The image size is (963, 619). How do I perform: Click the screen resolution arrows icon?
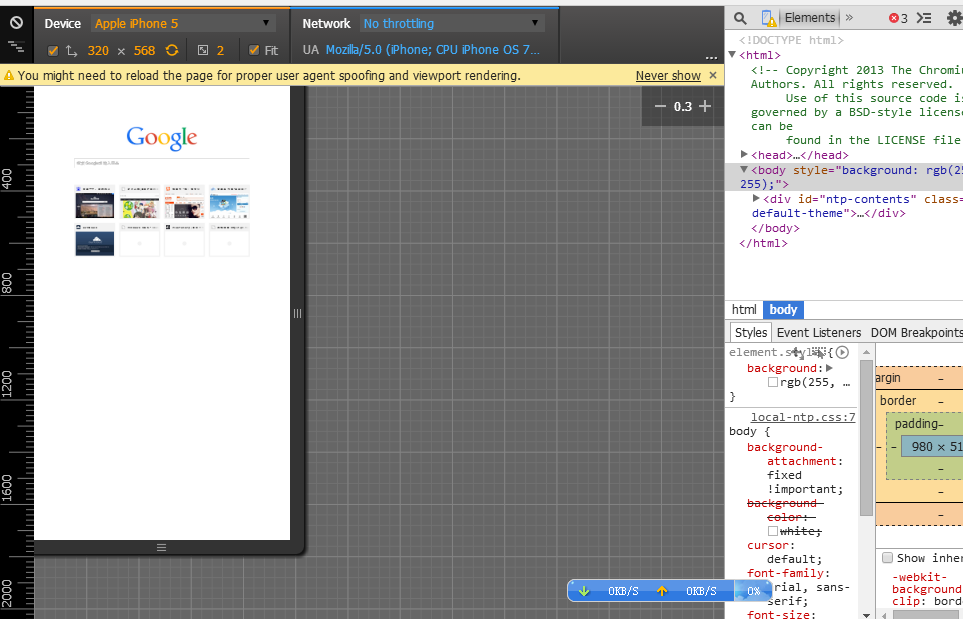pyautogui.click(x=71, y=50)
